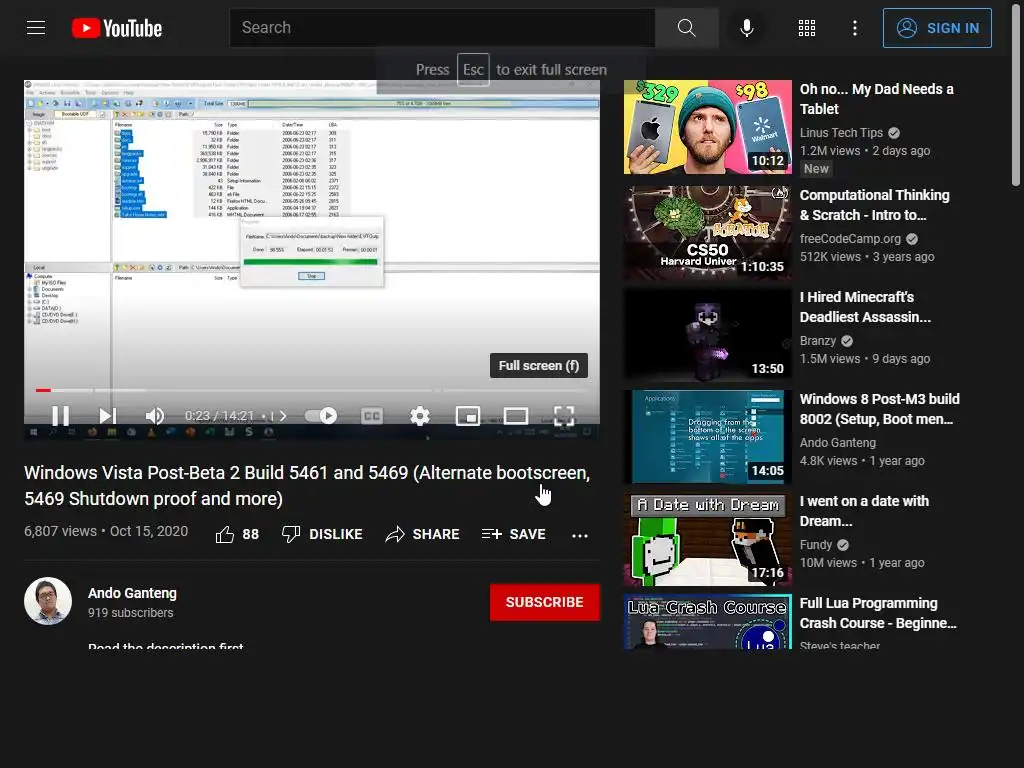Screen dimensions: 1024x768
Task: Toggle full screen mode
Action: coord(564,416)
